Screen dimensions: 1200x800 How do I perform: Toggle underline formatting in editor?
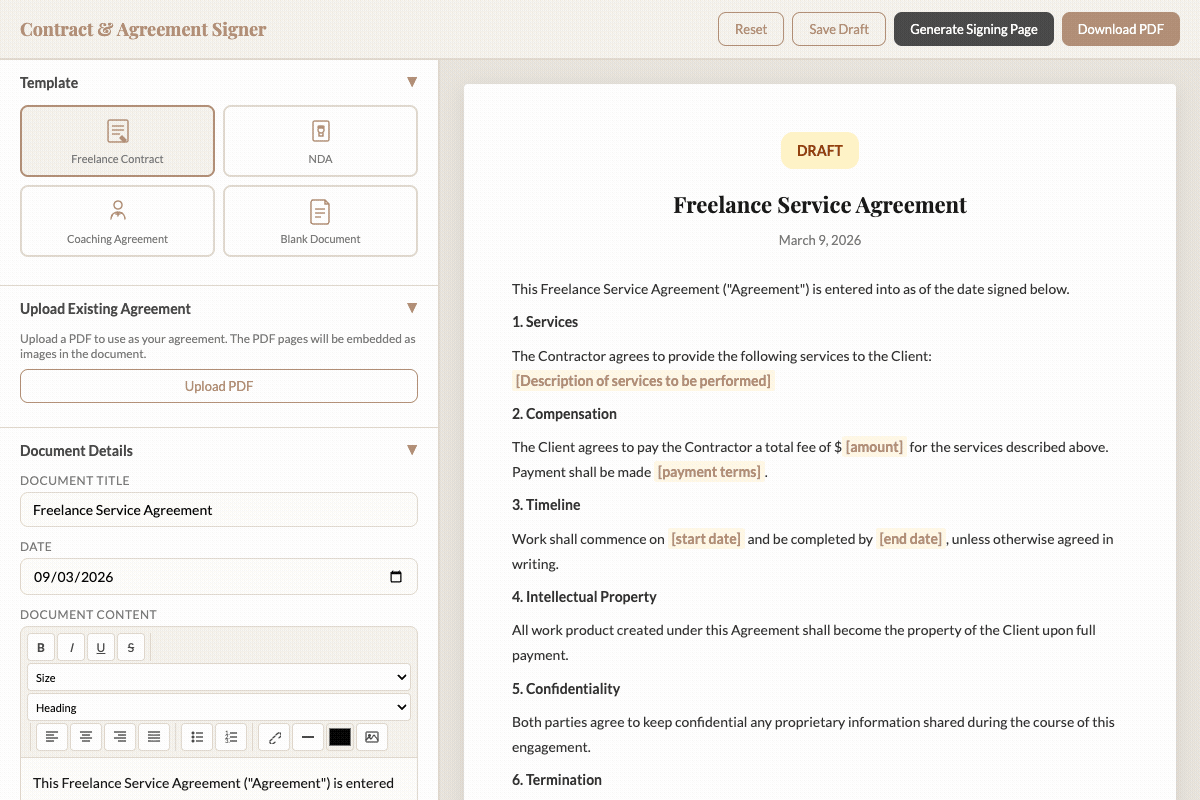tap(101, 647)
